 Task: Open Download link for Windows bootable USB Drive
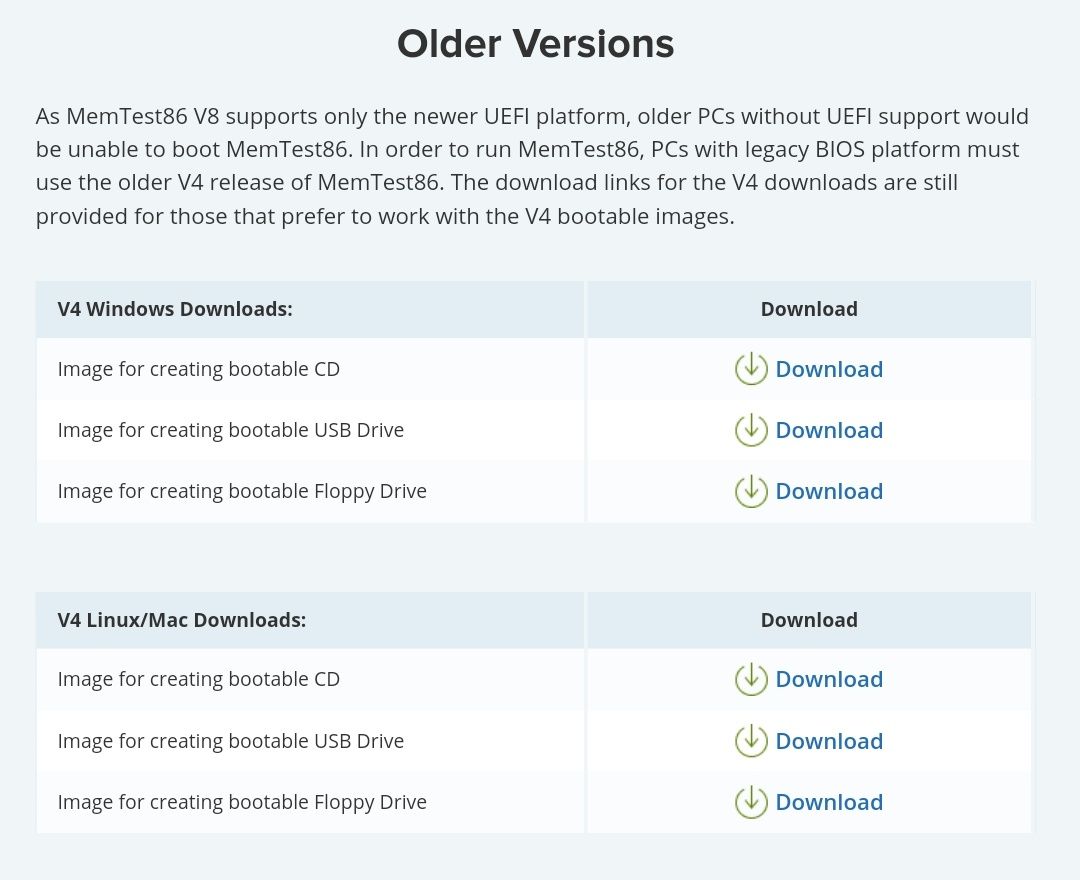pos(829,430)
